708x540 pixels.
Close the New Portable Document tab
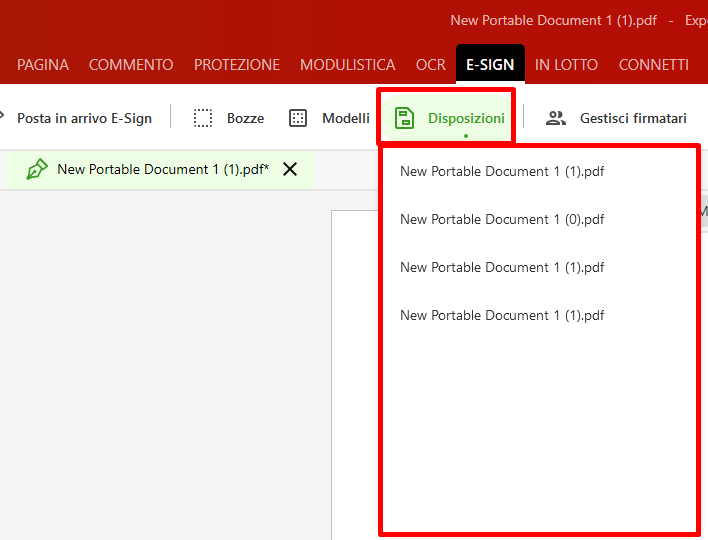point(290,169)
